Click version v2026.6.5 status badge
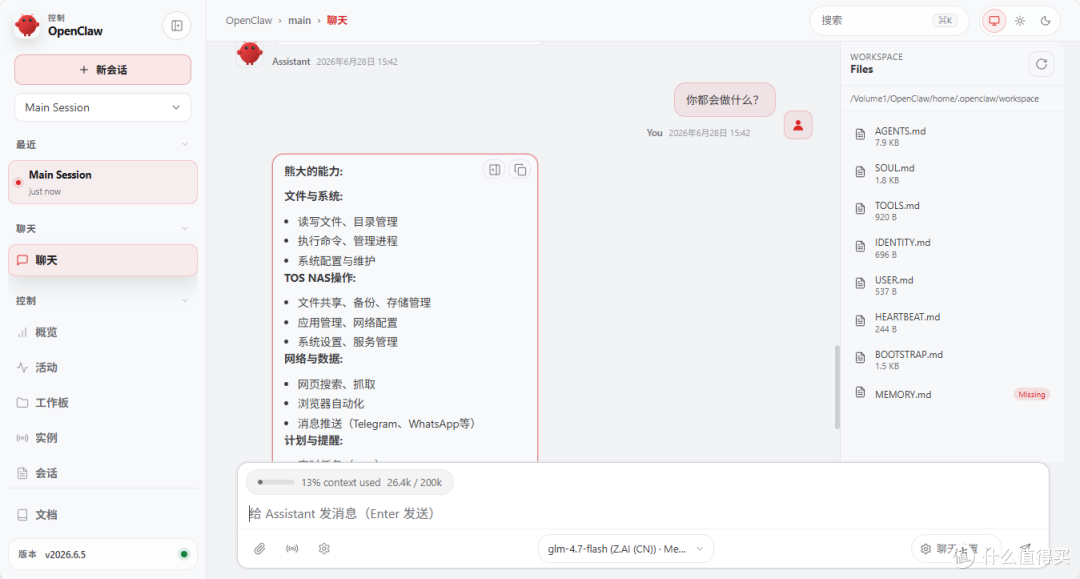 point(103,554)
